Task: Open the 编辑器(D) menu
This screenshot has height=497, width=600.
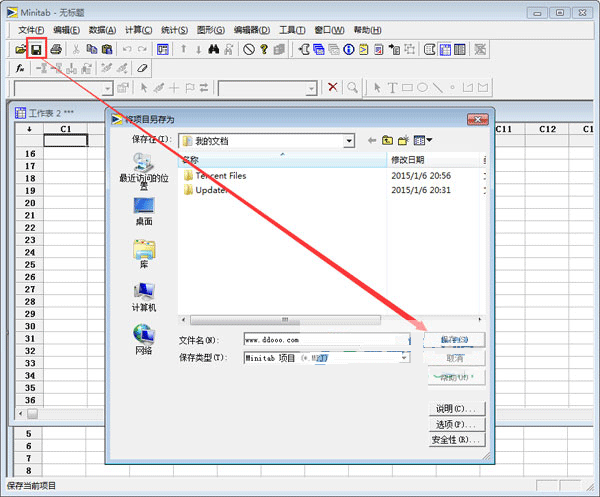Action: pos(252,30)
